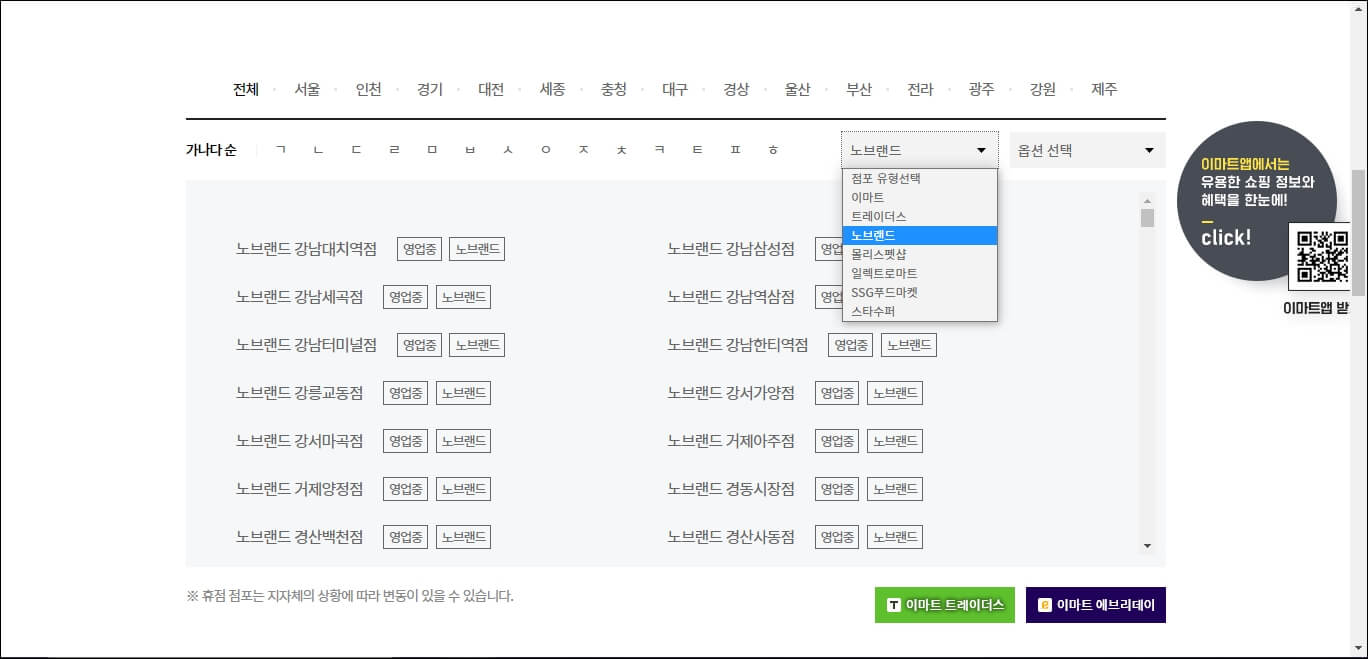Open the 광주 region tab
The width and height of the screenshot is (1368, 659).
coord(981,89)
